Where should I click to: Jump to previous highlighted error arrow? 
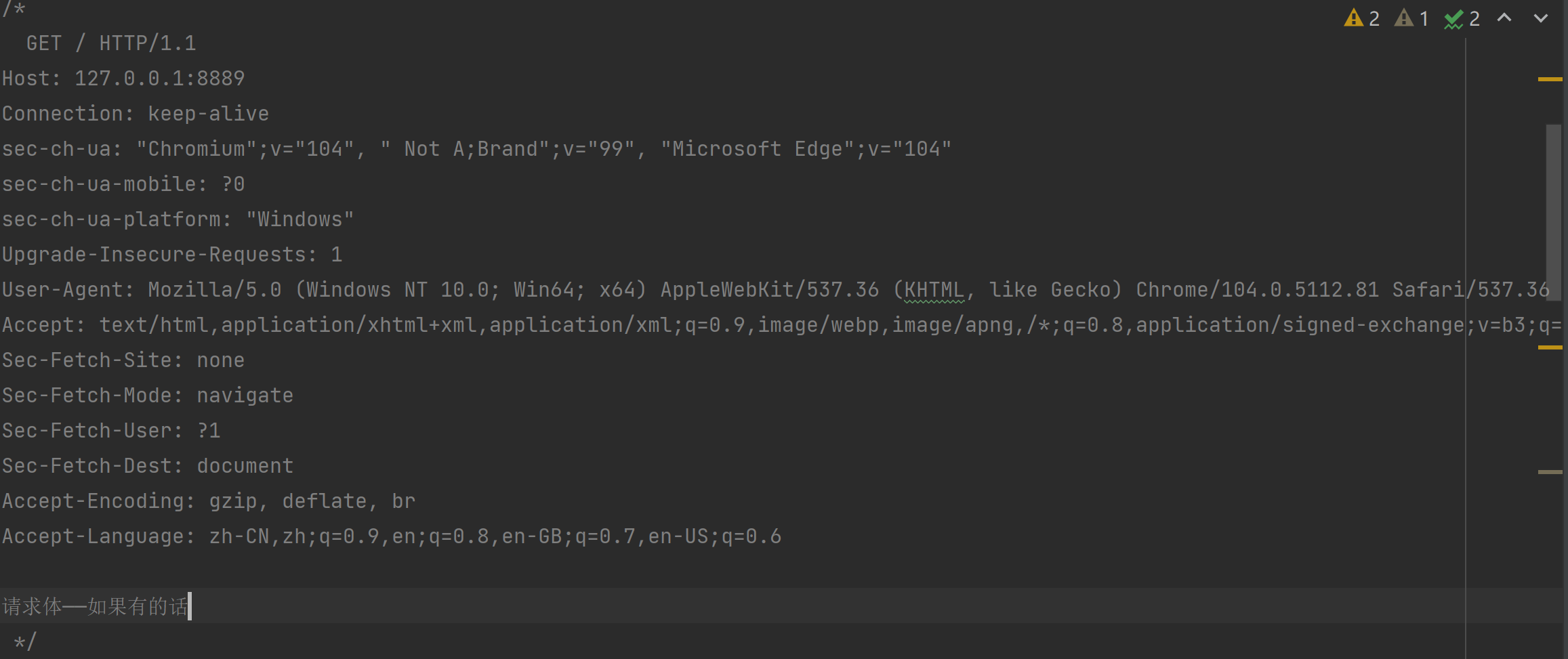point(1504,18)
